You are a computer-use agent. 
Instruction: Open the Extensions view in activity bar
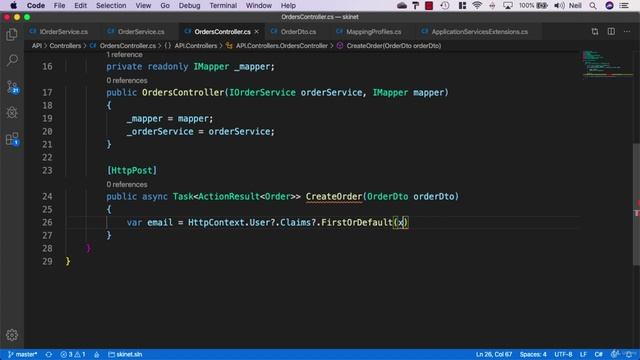[x=12, y=139]
